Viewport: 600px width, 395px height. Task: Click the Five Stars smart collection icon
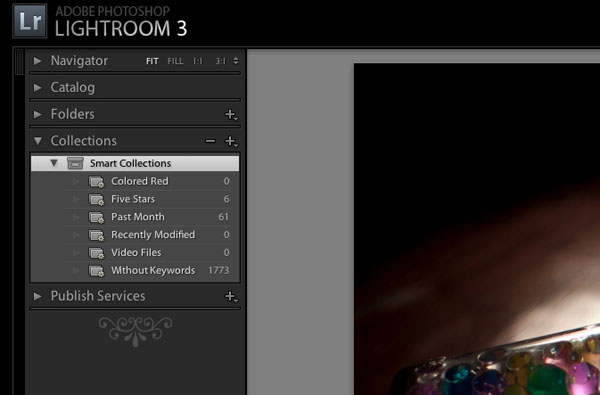point(96,199)
